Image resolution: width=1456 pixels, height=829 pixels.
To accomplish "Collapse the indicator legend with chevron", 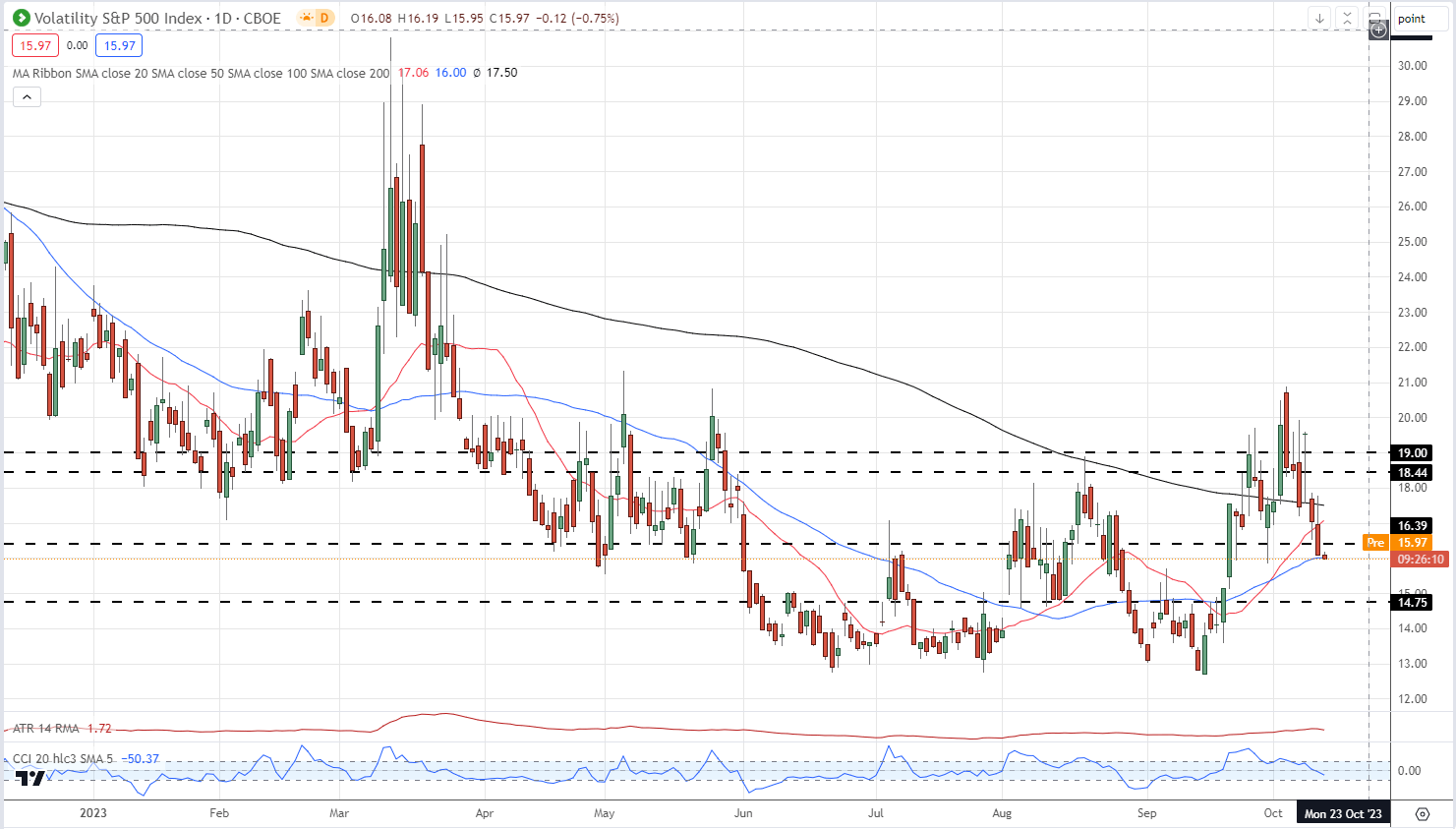I will click(27, 96).
